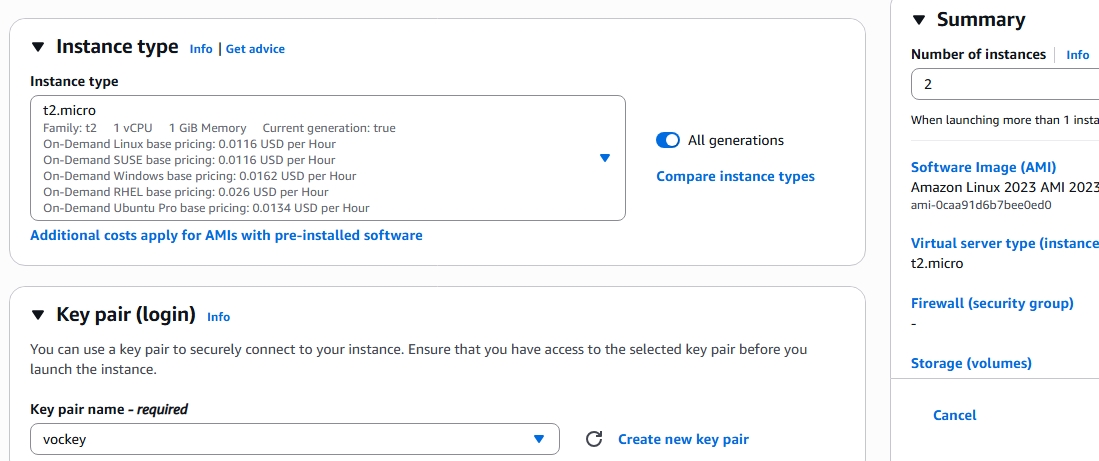Click Software Image (AMI) summary link
This screenshot has height=461, width=1099.
pyautogui.click(x=983, y=168)
